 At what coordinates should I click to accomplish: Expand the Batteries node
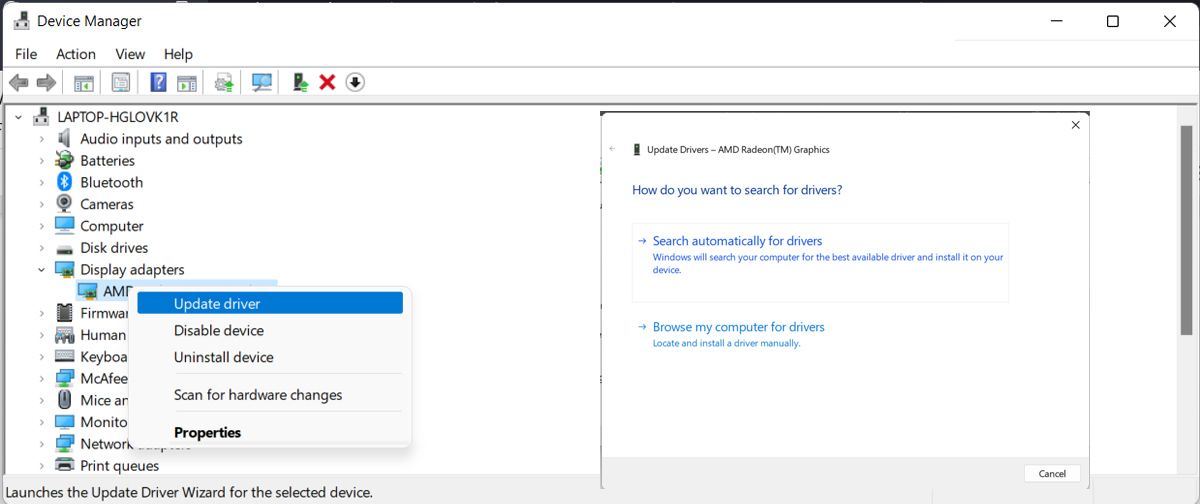[41, 161]
